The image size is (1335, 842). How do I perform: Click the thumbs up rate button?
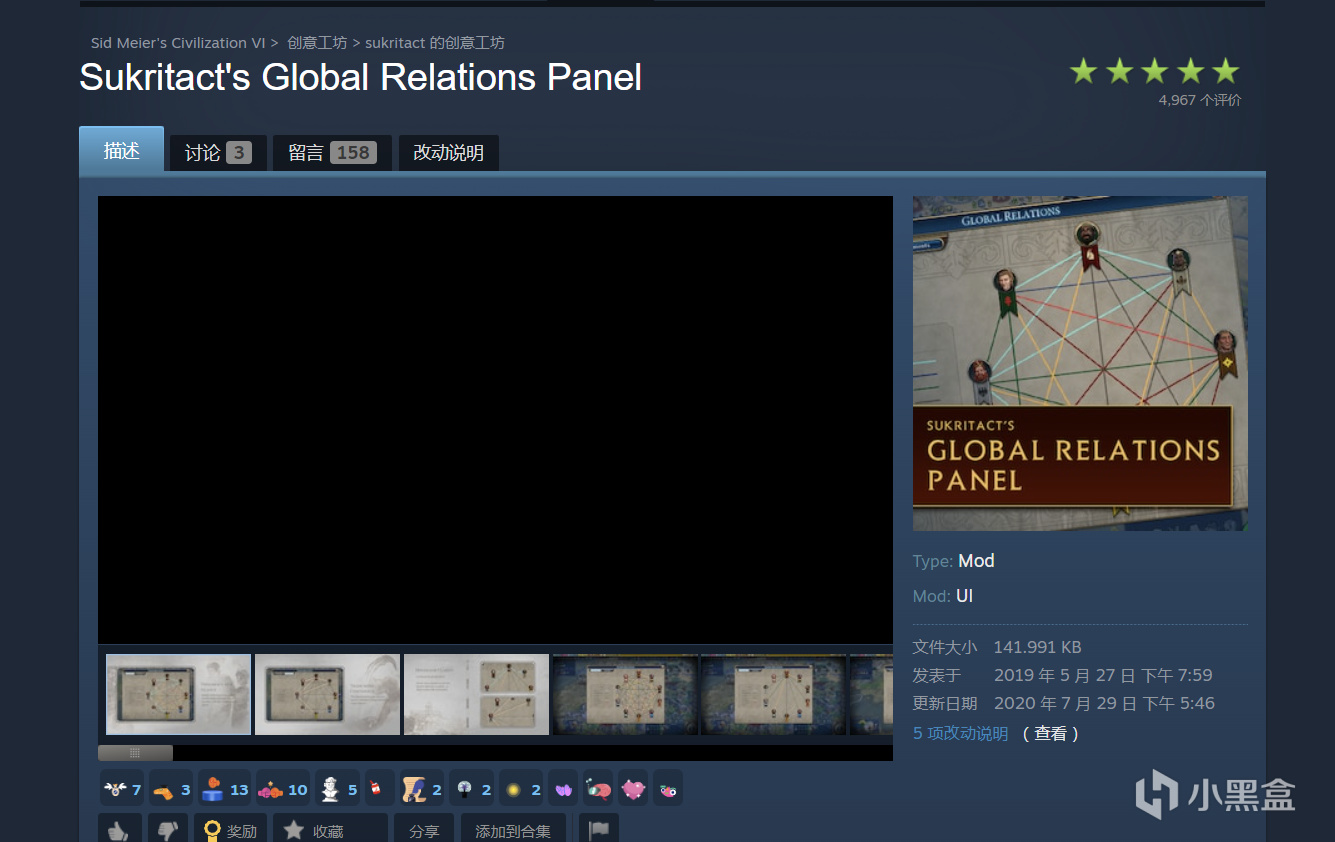[x=119, y=829]
